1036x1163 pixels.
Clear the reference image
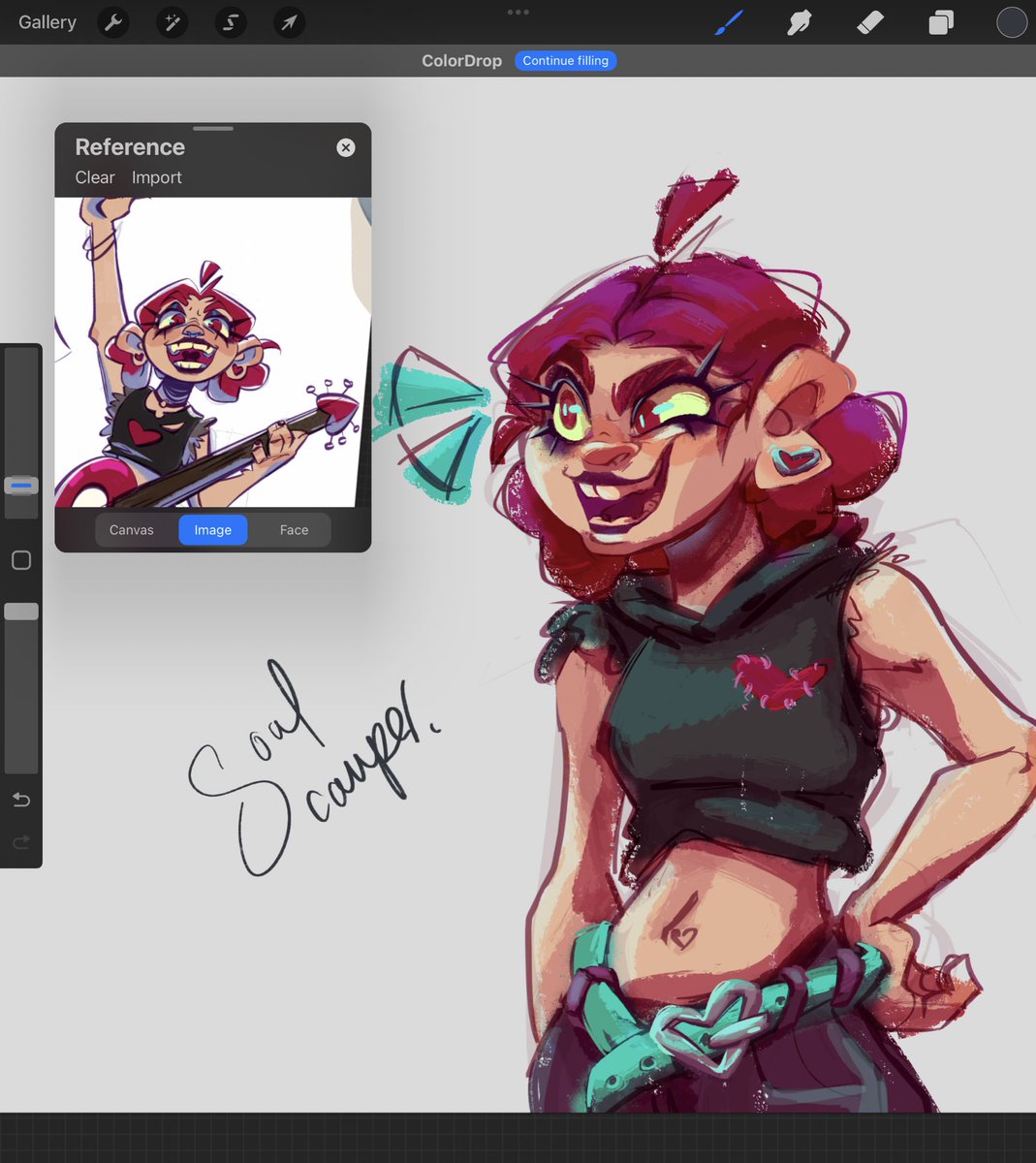[94, 177]
